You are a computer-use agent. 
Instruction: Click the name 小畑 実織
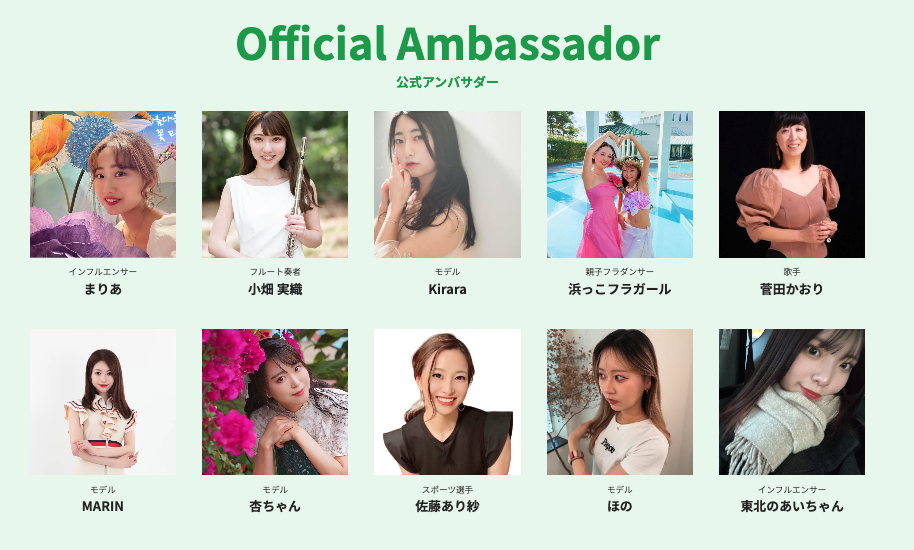point(275,289)
